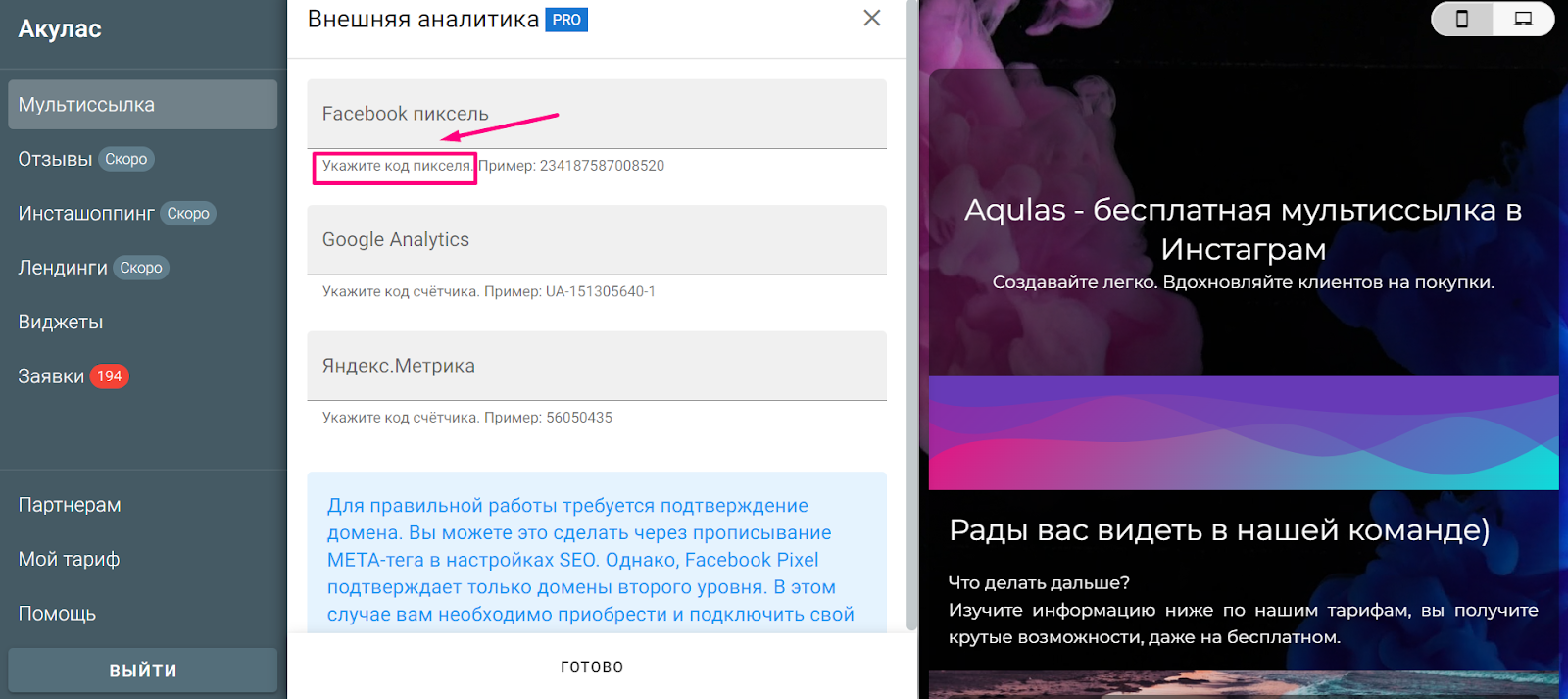Click the 'Что делать дальше?' text in preview
This screenshot has width=1568, height=699.
[x=1039, y=583]
